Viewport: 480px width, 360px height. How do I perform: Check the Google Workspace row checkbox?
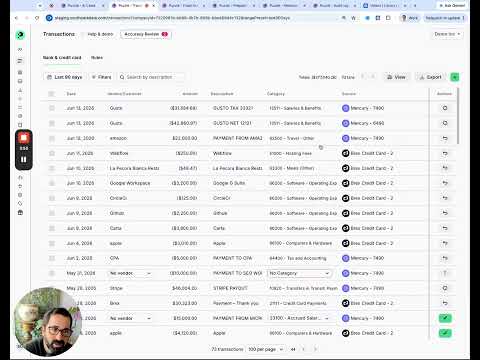coord(52,183)
